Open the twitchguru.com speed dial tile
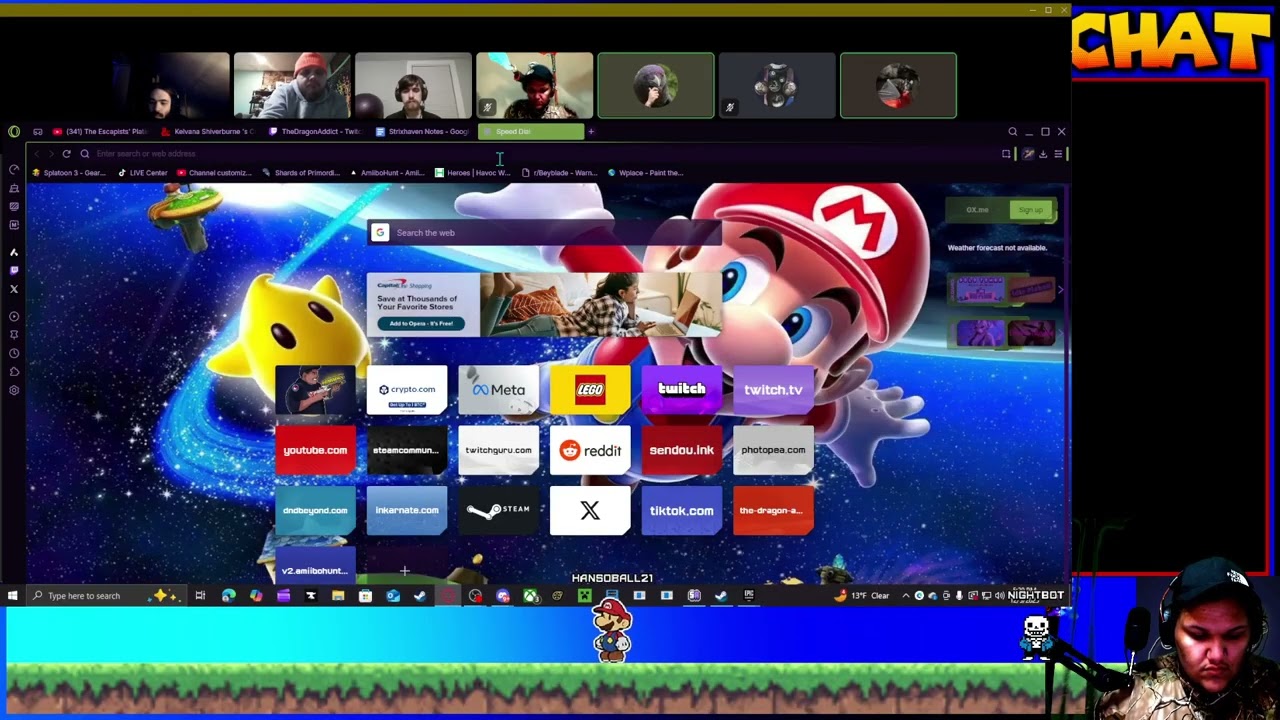Viewport: 1280px width, 720px height. click(x=498, y=450)
